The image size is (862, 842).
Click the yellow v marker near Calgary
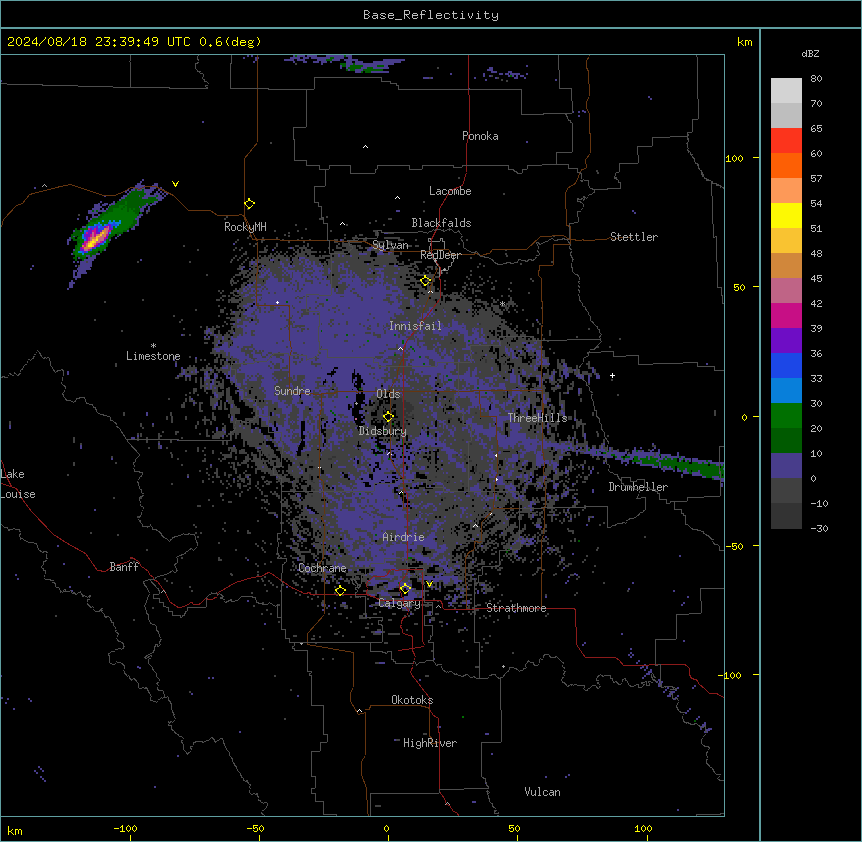pos(429,584)
